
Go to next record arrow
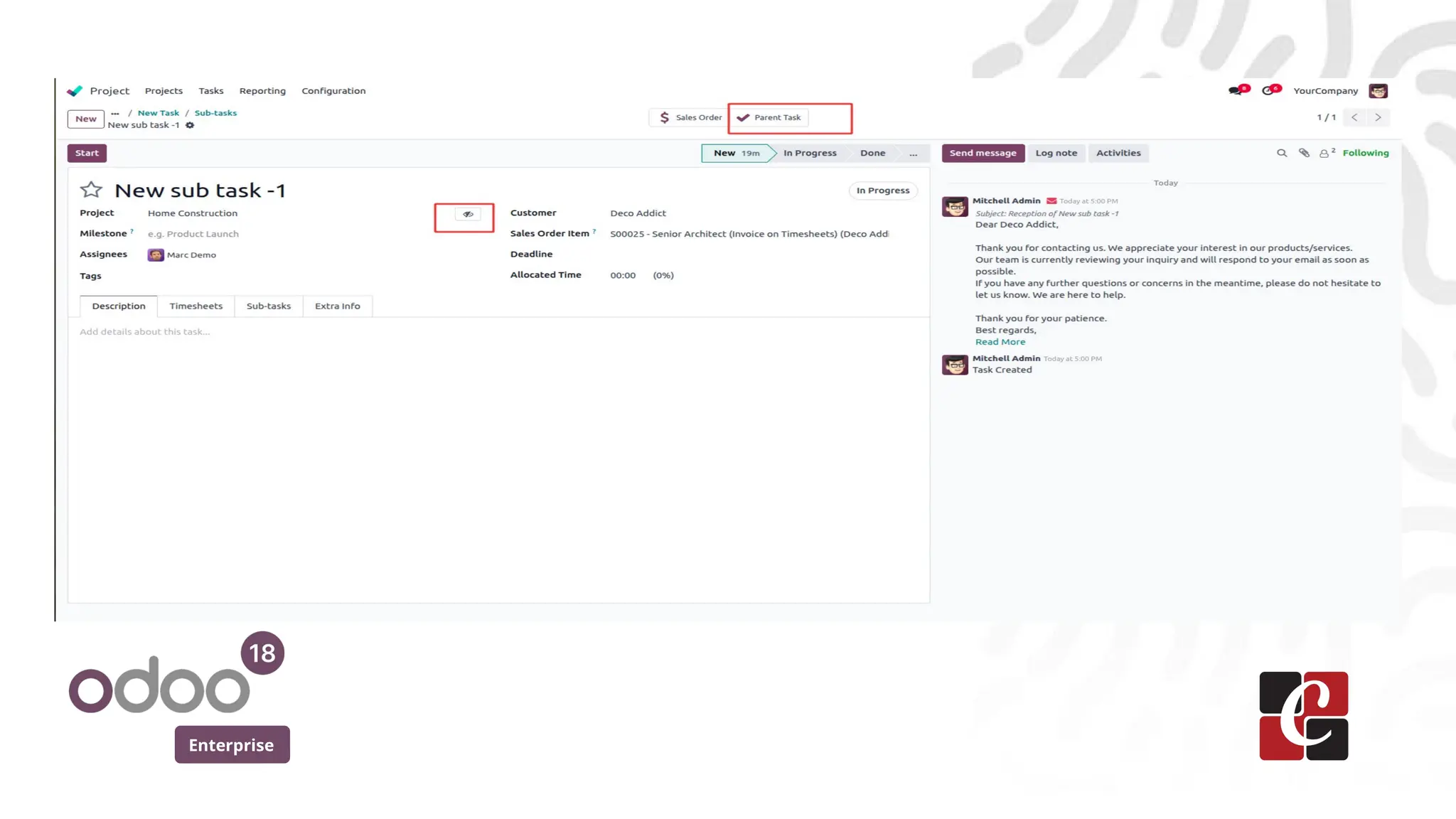click(x=1378, y=117)
